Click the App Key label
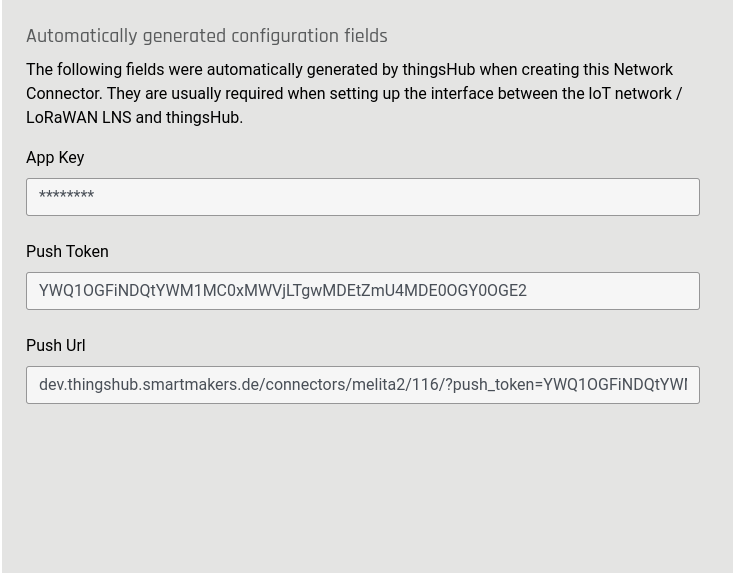The image size is (734, 573). click(x=55, y=158)
